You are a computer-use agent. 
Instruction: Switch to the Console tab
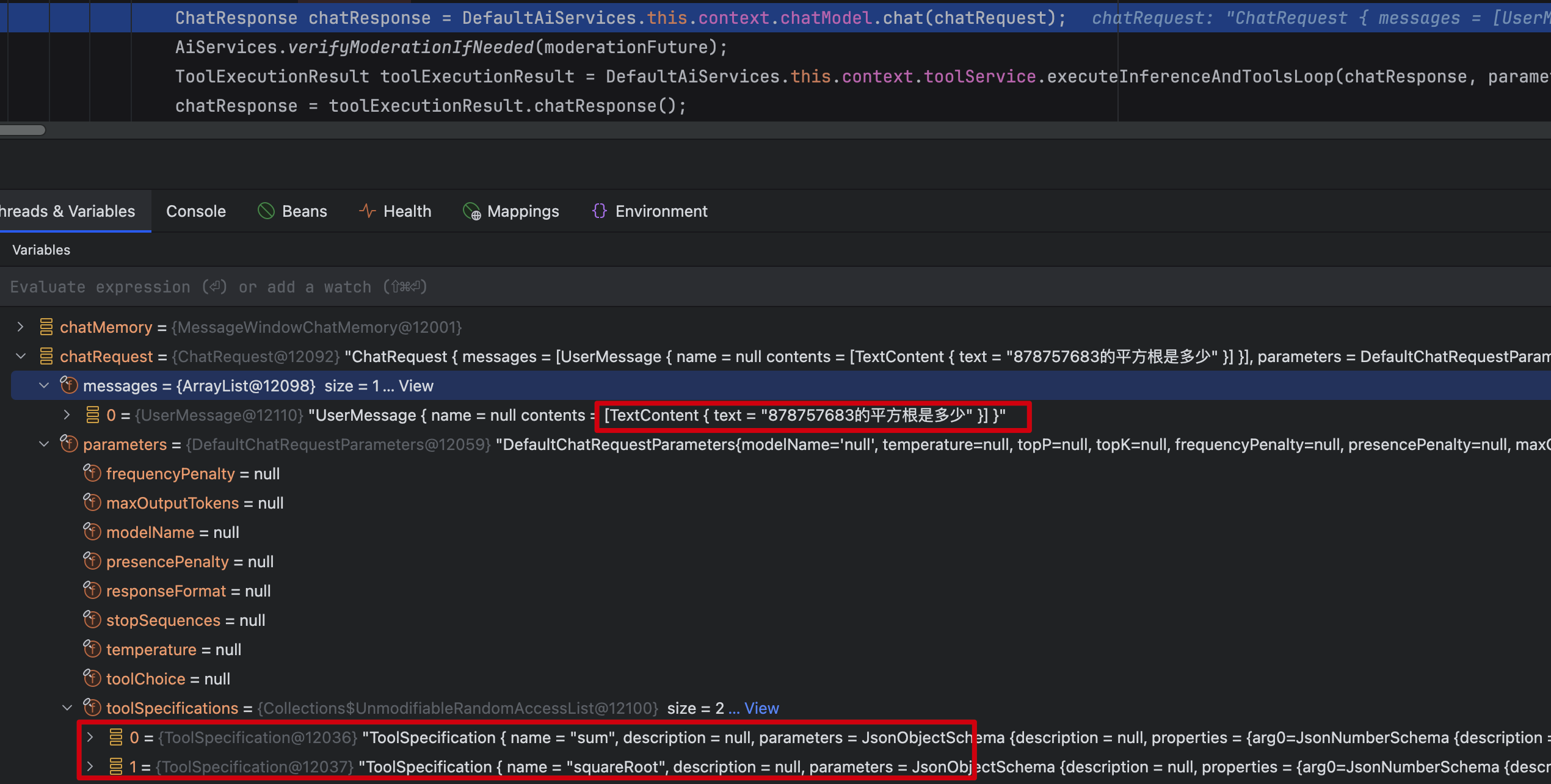pyautogui.click(x=195, y=211)
